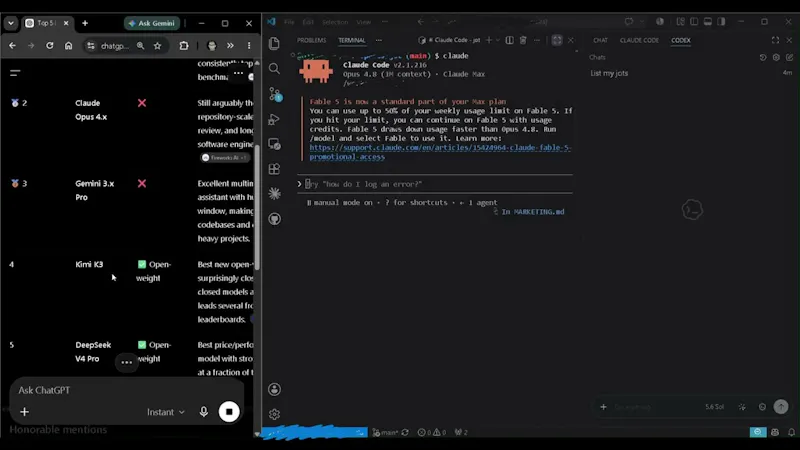Screen dimensions: 800x450
Task: Toggle the VS Code primary side bar
Action: (694, 22)
